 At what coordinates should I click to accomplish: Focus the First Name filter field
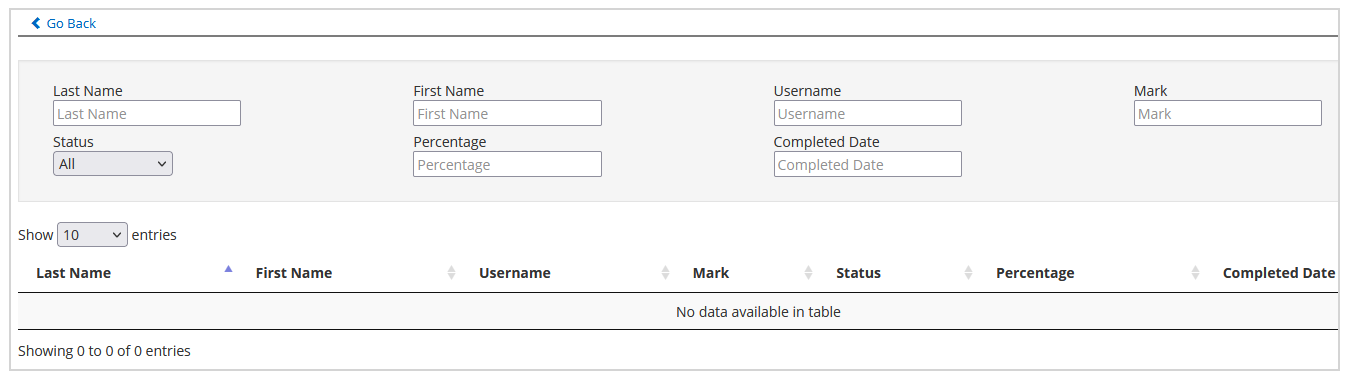coord(507,113)
